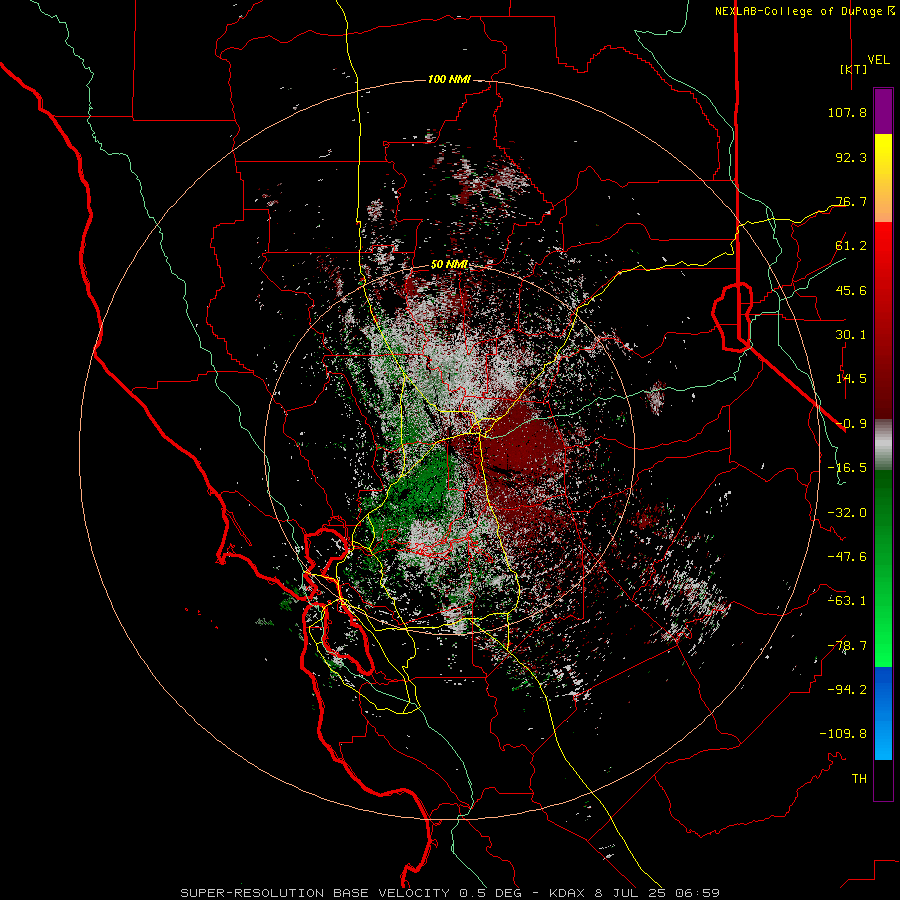Pick the purple segment of velocity color bar

[x=883, y=112]
